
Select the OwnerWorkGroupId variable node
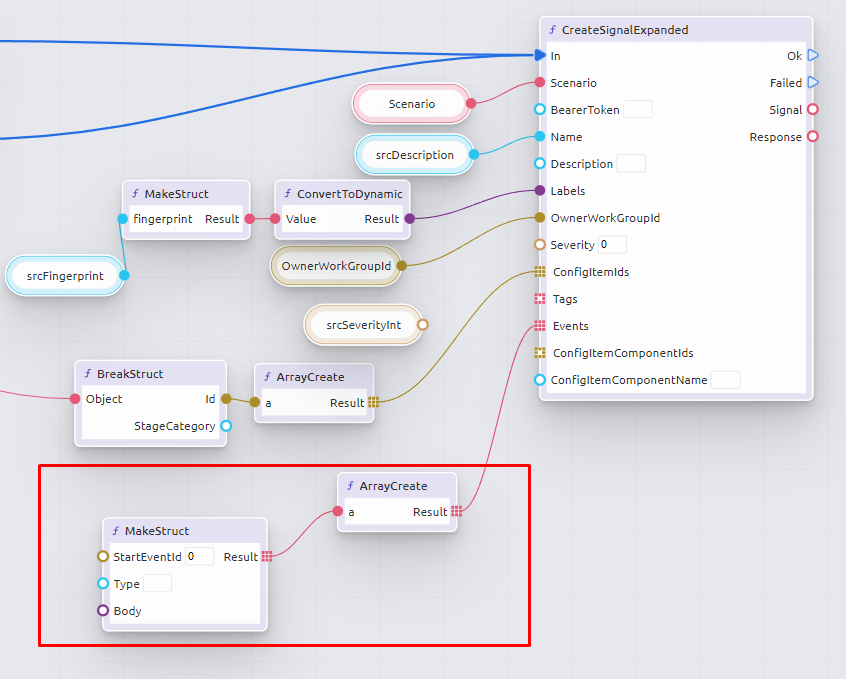[335, 266]
